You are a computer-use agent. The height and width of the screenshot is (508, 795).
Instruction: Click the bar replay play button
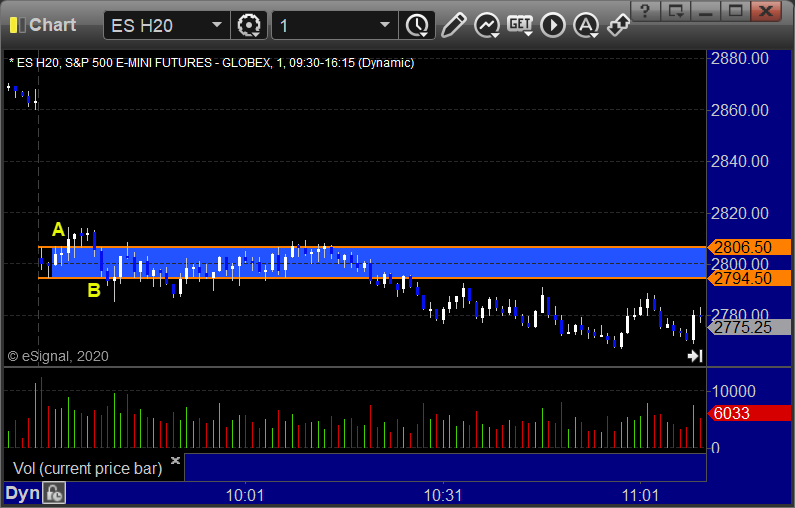(553, 25)
